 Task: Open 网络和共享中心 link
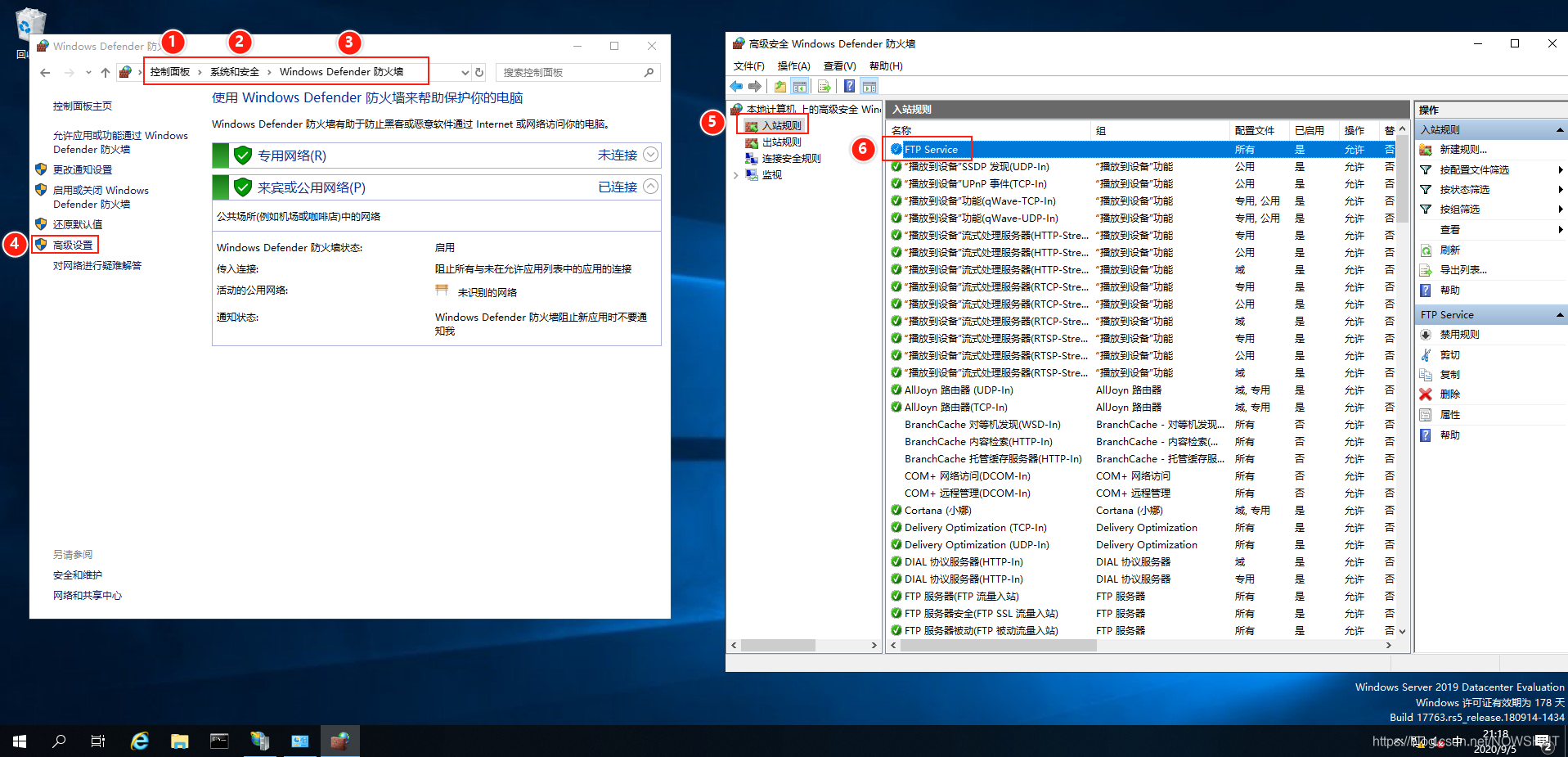[88, 595]
